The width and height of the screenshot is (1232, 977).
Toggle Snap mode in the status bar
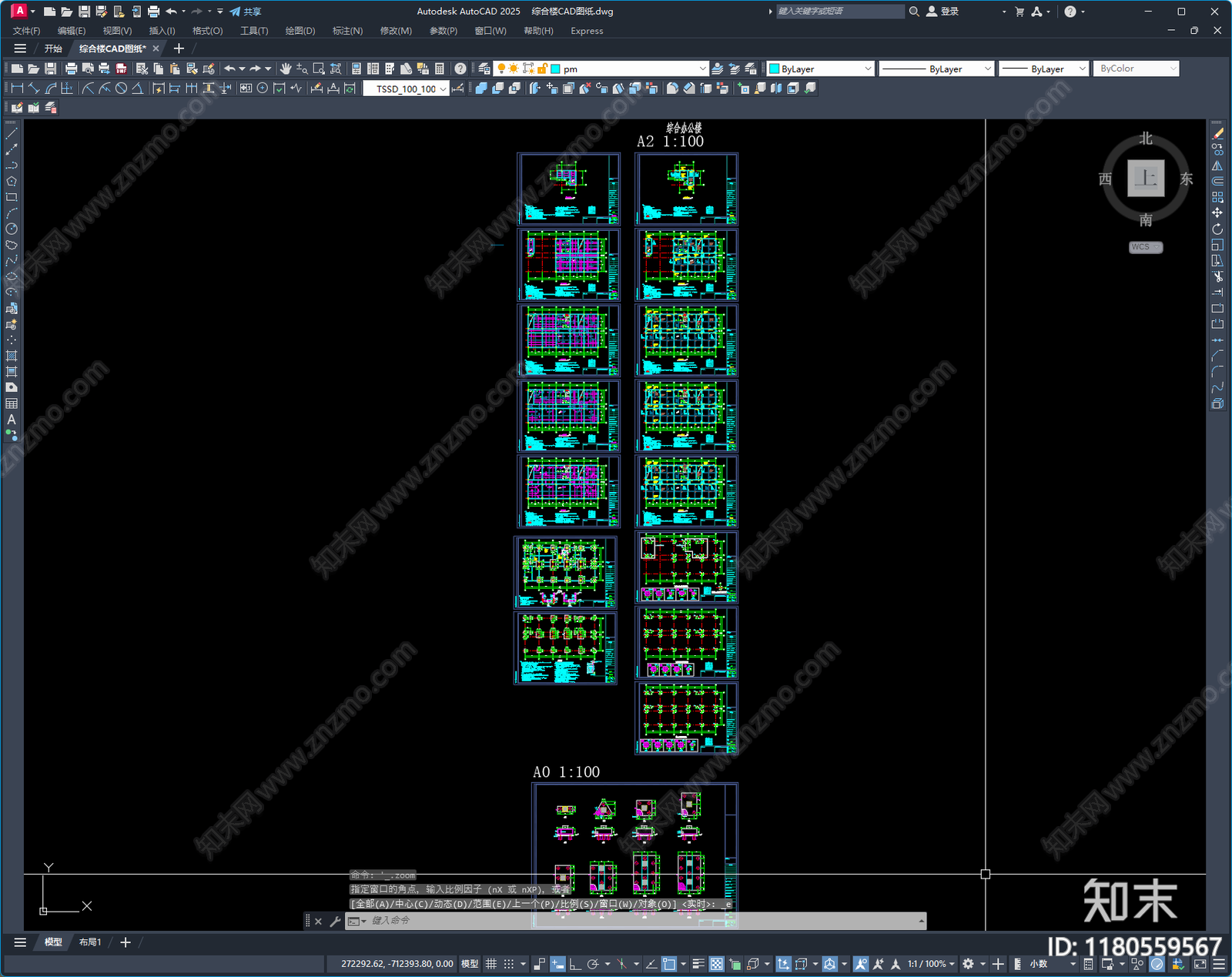coord(509,964)
